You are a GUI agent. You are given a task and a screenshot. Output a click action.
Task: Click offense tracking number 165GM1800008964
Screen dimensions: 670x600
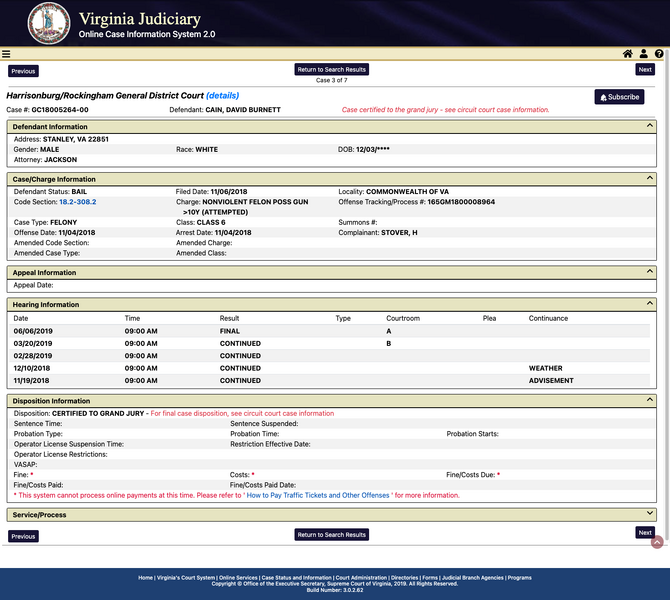click(x=461, y=202)
